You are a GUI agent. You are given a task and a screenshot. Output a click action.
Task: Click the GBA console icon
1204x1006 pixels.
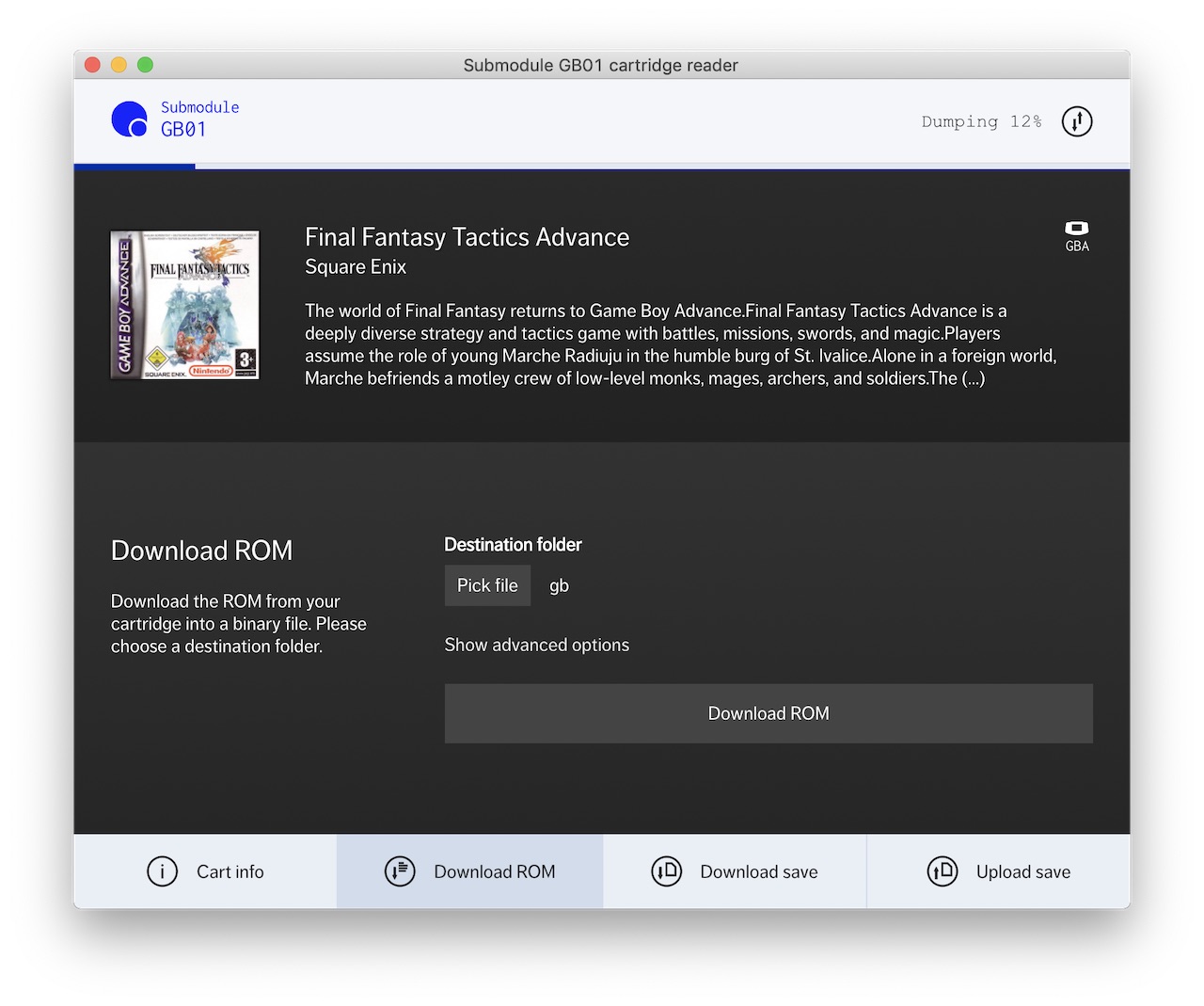pyautogui.click(x=1077, y=228)
